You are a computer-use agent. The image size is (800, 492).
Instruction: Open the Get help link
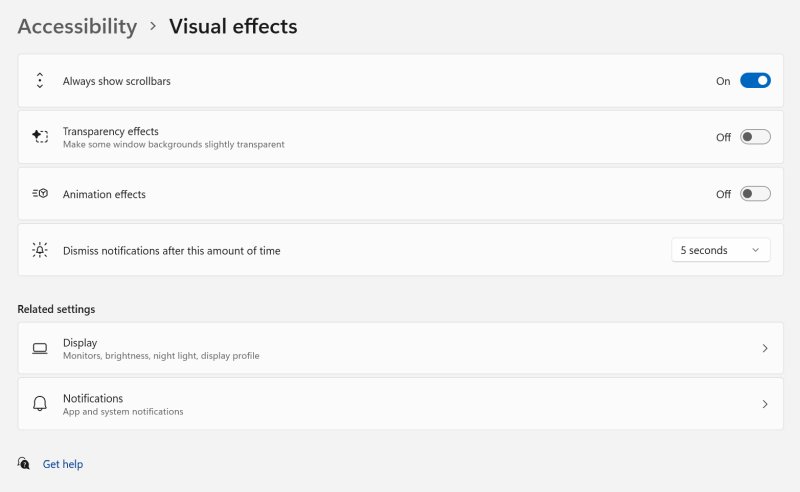click(63, 464)
